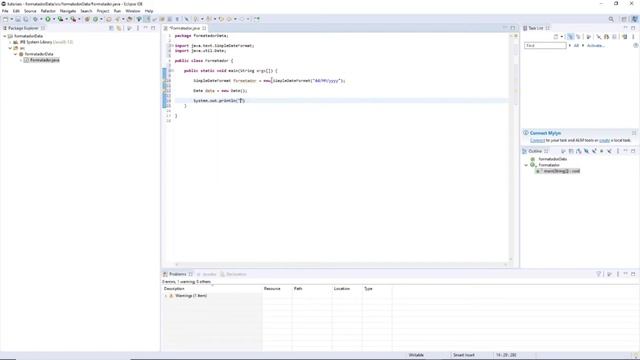
Task: Open the File menu
Action: [5, 11]
